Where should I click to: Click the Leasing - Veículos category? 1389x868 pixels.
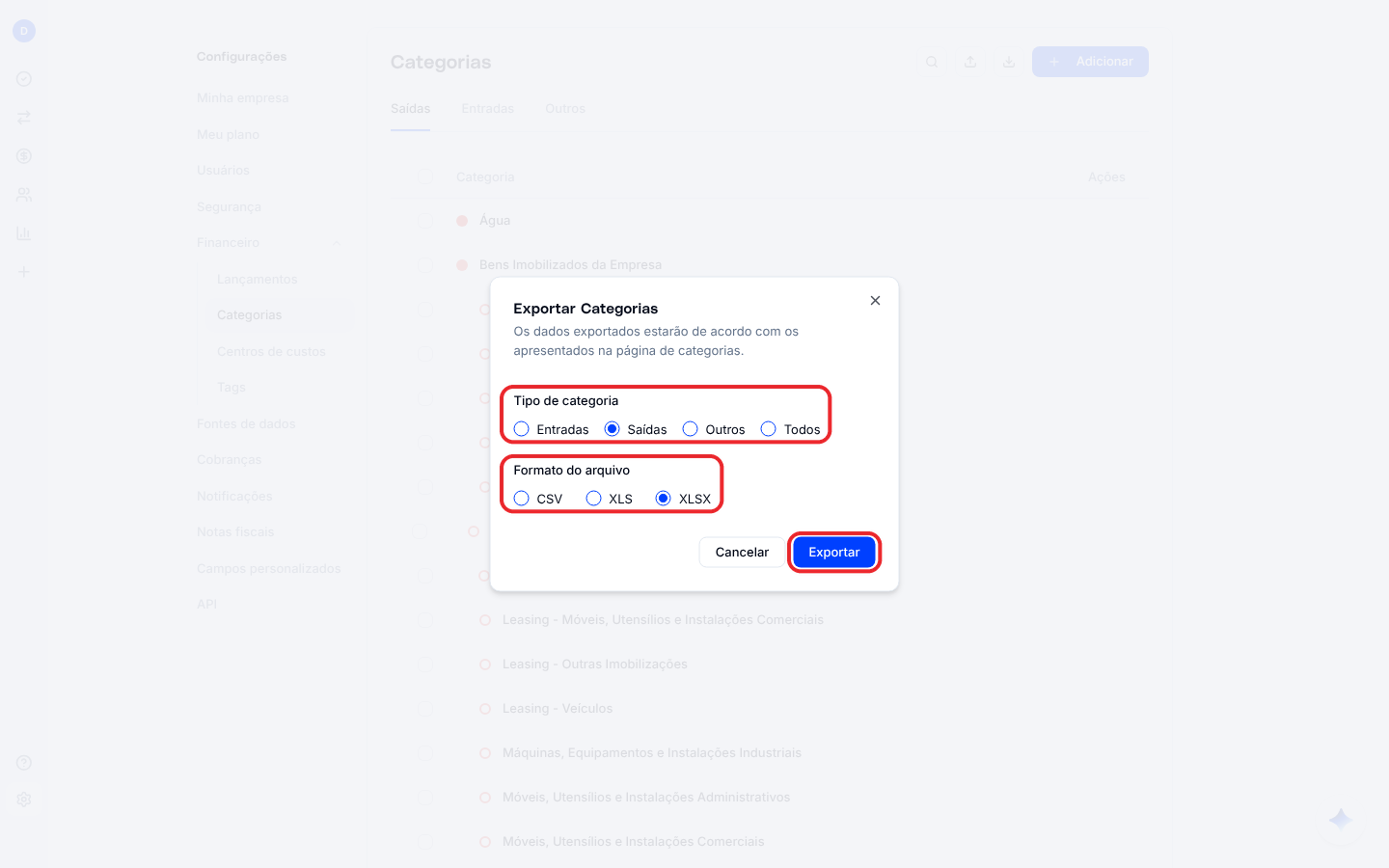(558, 709)
